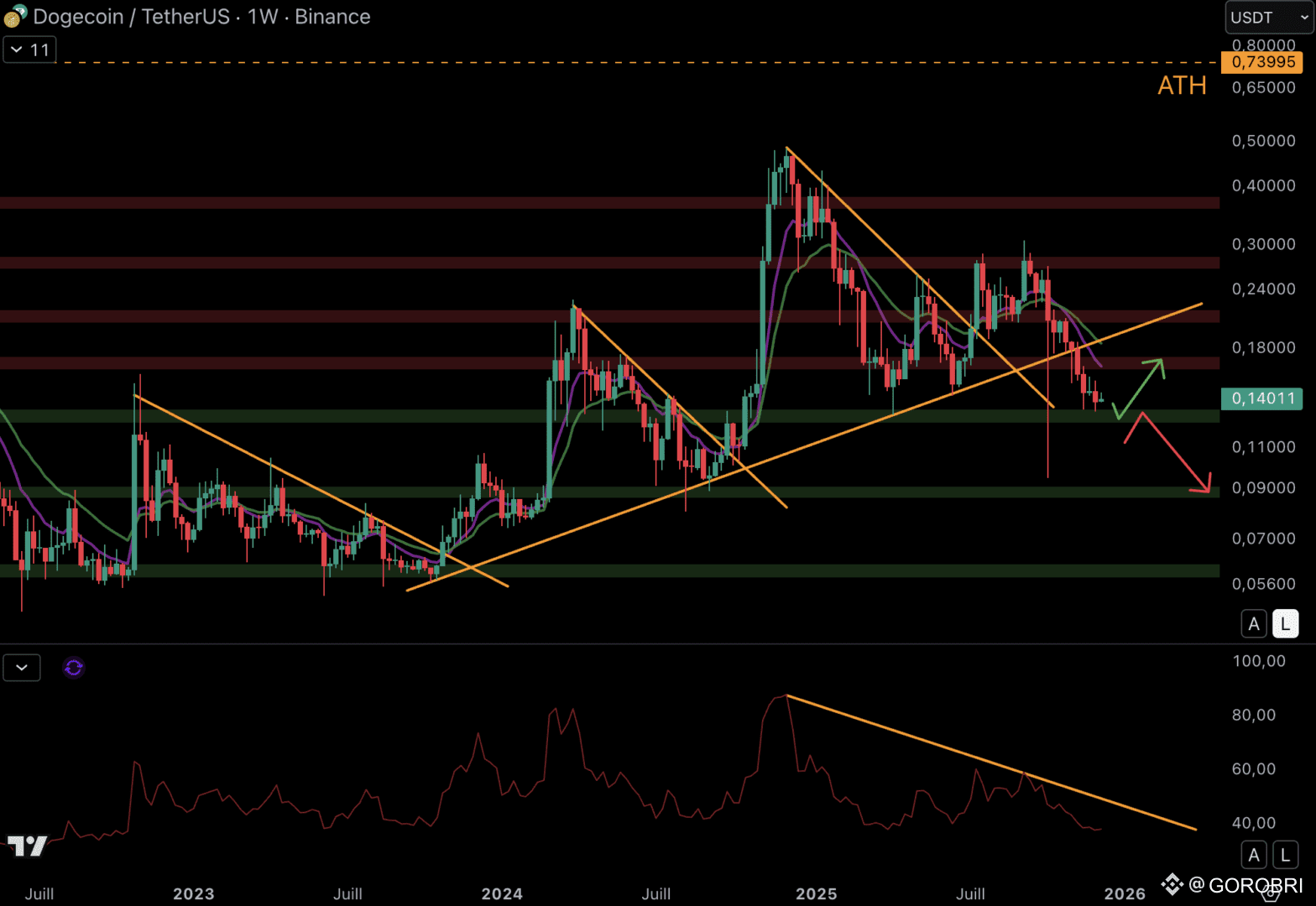Click the Dogecoin coin logo icon

click(x=15, y=16)
